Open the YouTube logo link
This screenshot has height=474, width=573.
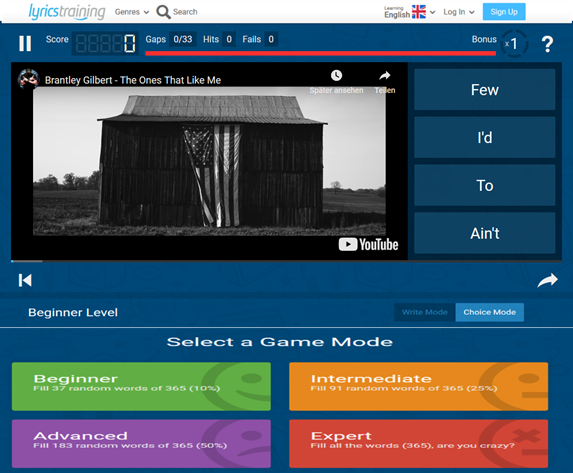point(368,244)
